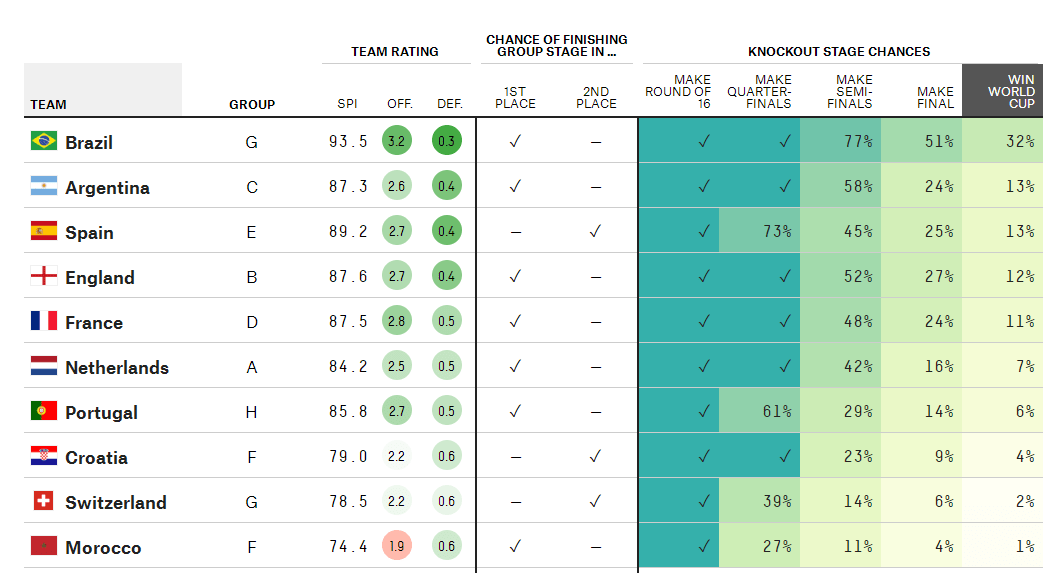
Task: Click Spain's 73% quarter-finals cell
Action: [x=759, y=231]
